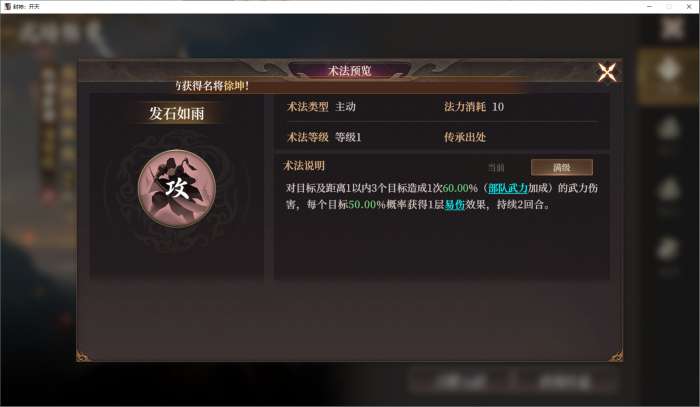Click the game icon in window title bar
This screenshot has height=407, width=700.
(x=7, y=6)
